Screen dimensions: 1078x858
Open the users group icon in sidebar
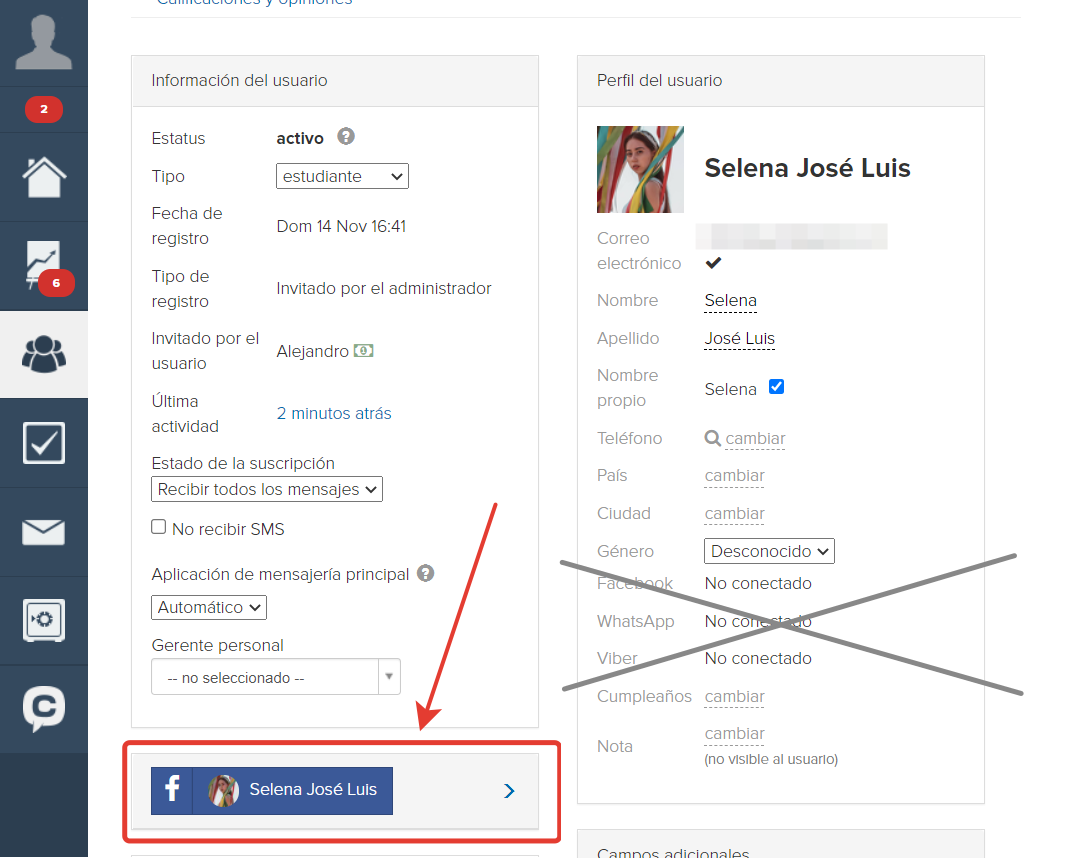(44, 354)
